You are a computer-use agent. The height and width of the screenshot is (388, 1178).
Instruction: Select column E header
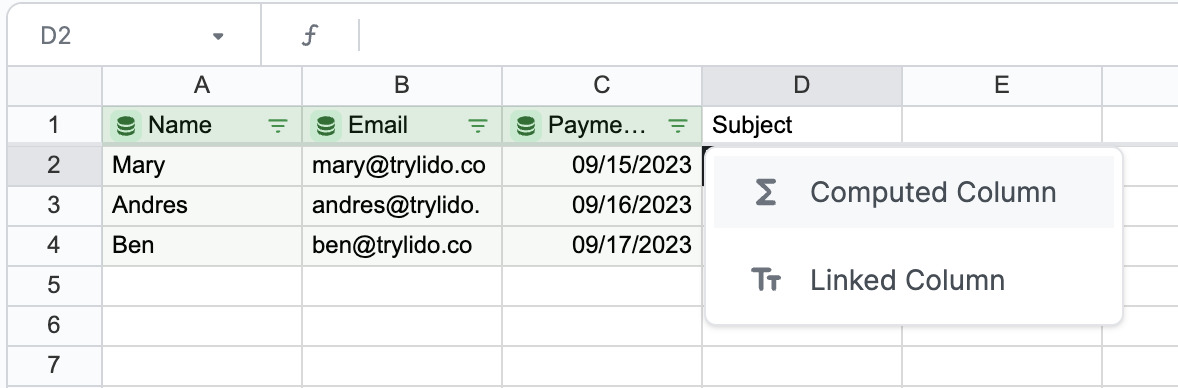point(1001,86)
